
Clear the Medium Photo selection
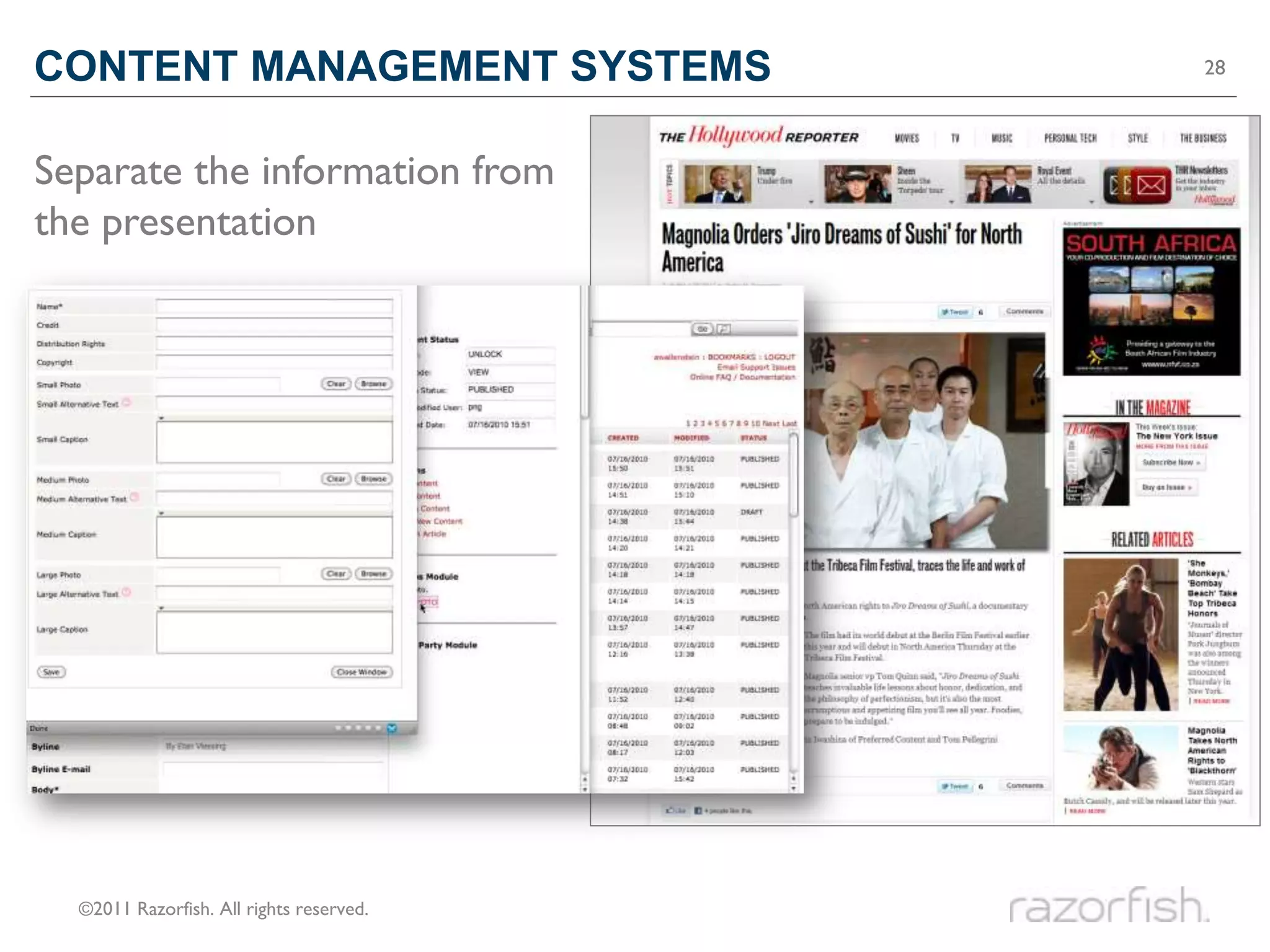coord(336,478)
